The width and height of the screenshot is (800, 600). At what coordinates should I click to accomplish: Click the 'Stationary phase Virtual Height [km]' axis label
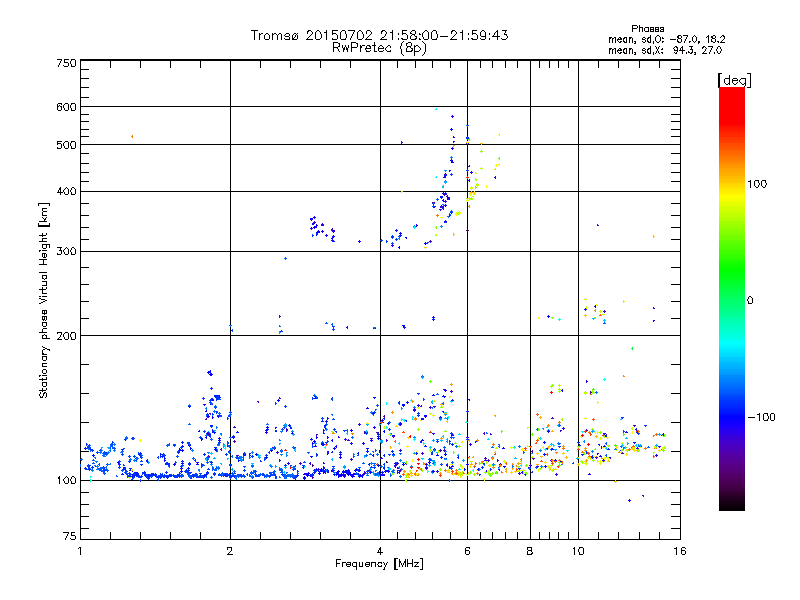coord(44,301)
